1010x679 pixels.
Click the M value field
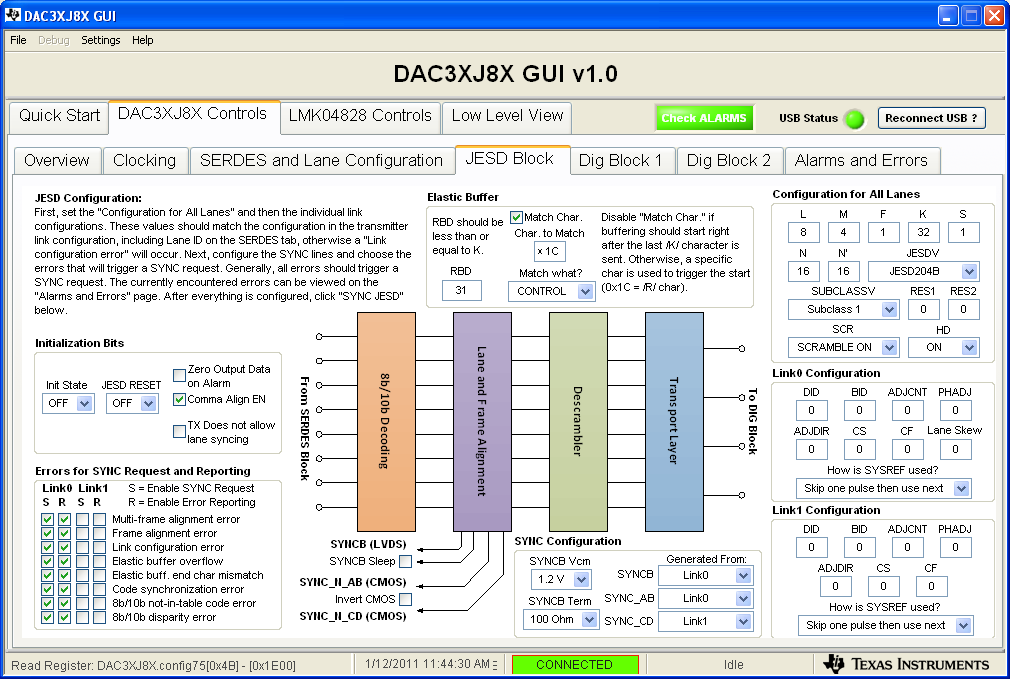click(843, 233)
